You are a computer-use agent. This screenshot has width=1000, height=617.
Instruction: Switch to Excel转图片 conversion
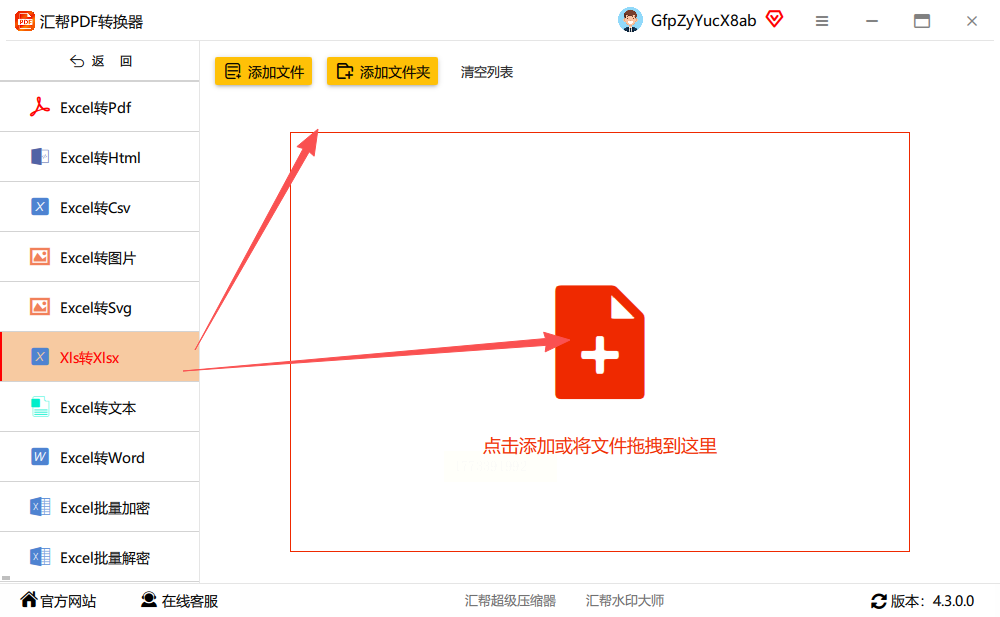click(99, 257)
